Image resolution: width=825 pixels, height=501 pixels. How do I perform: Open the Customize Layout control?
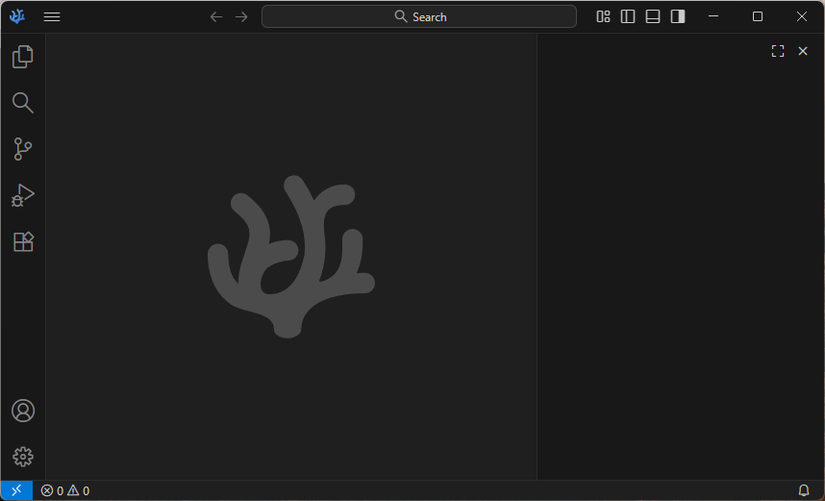coord(603,17)
